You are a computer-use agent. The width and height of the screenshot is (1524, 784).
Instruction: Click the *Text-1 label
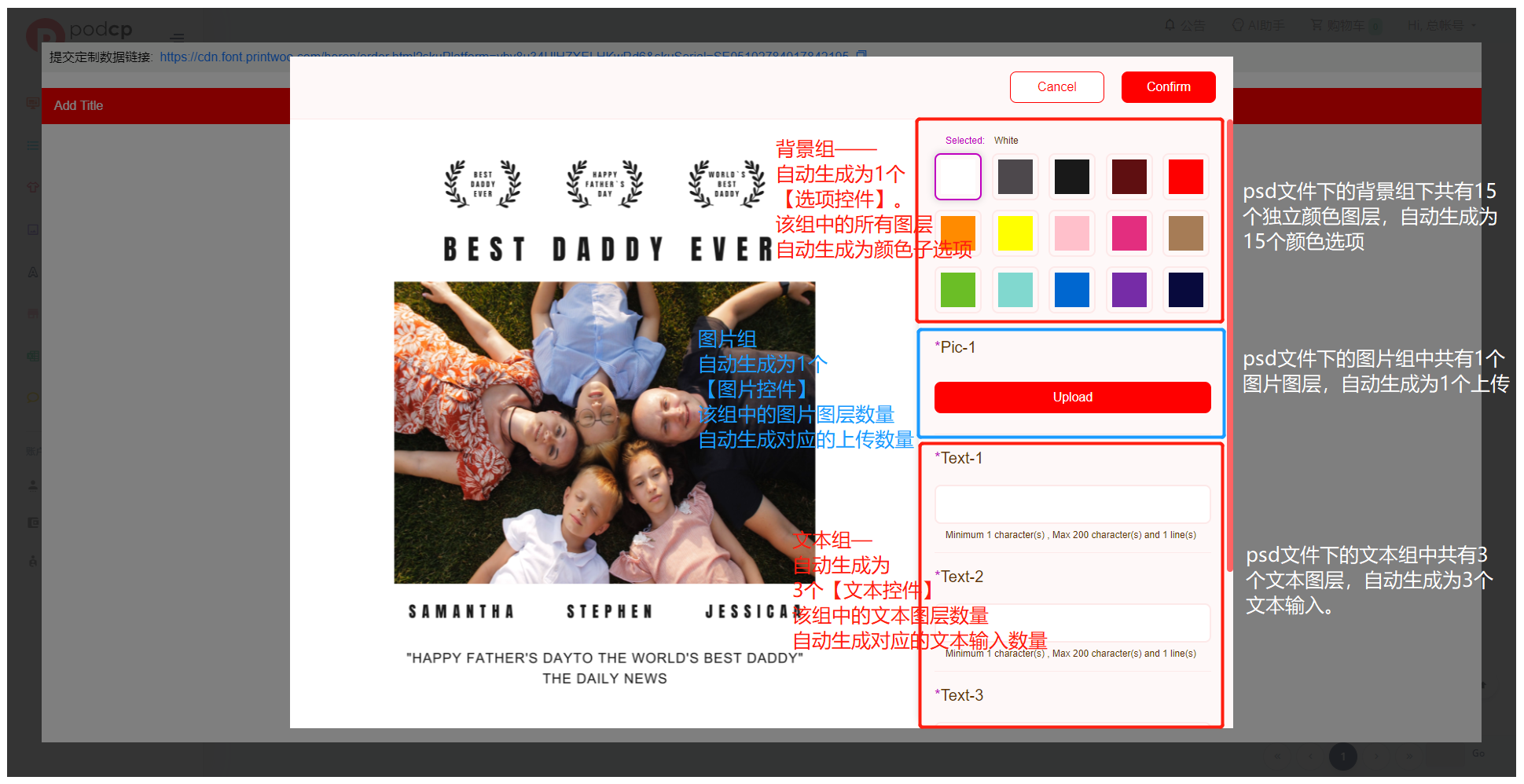pyautogui.click(x=959, y=458)
